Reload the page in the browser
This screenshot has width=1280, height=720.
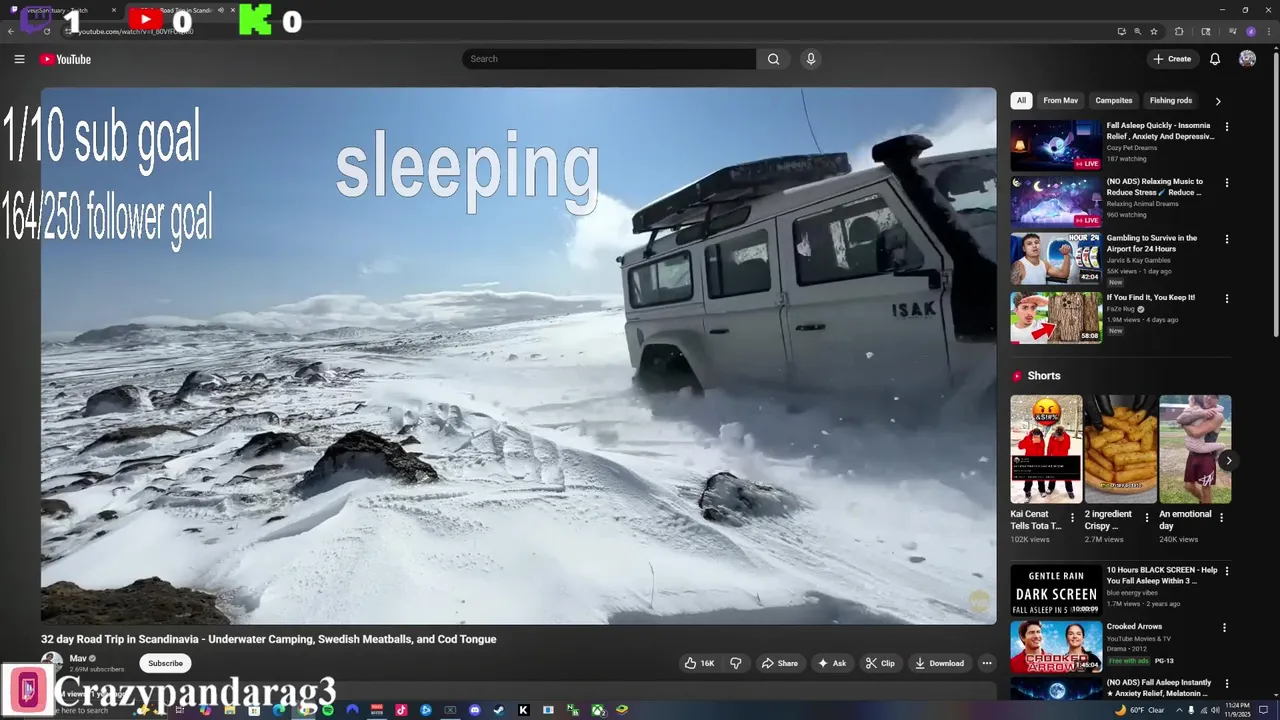(47, 31)
